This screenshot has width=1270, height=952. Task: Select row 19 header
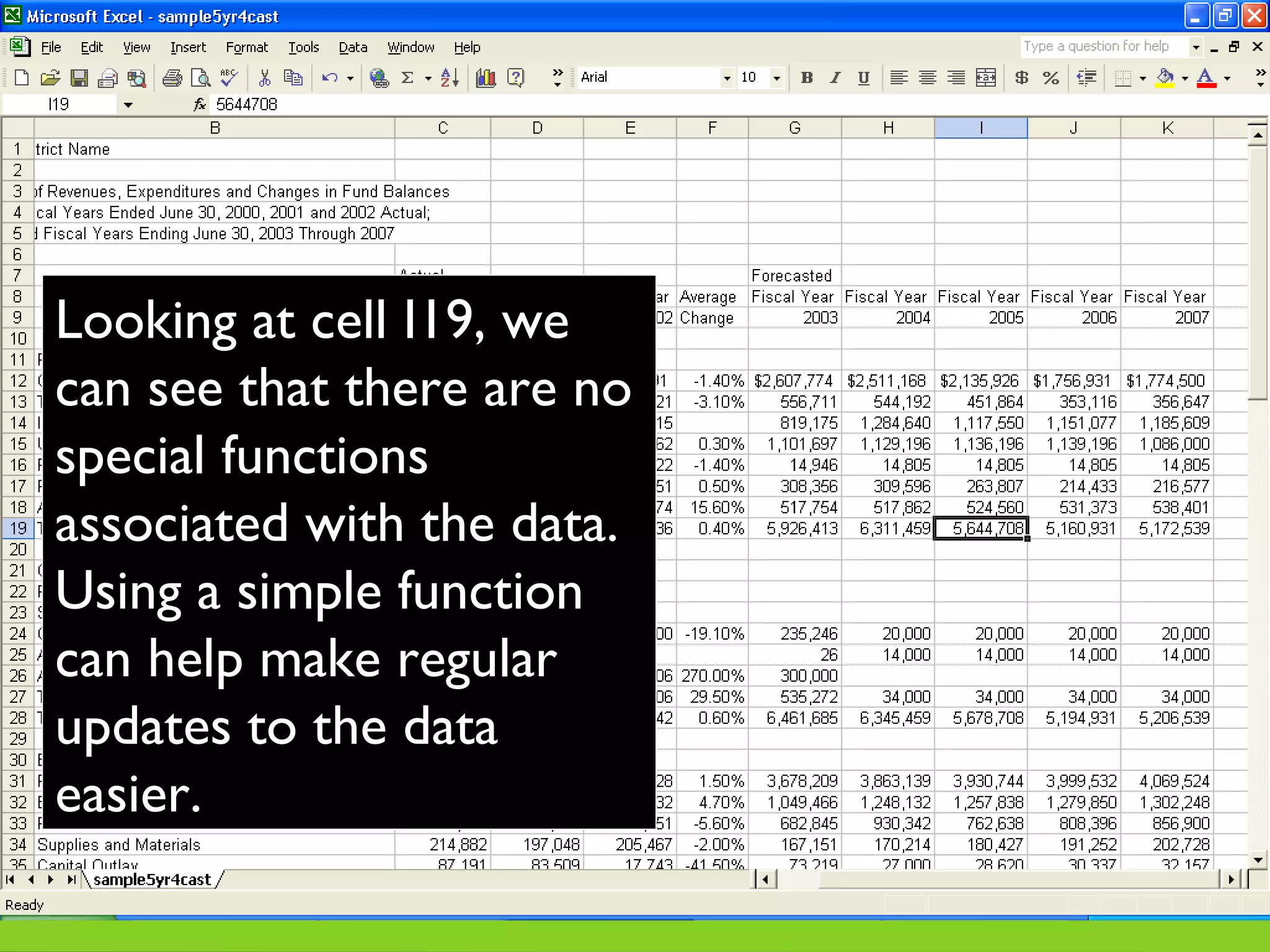18,528
